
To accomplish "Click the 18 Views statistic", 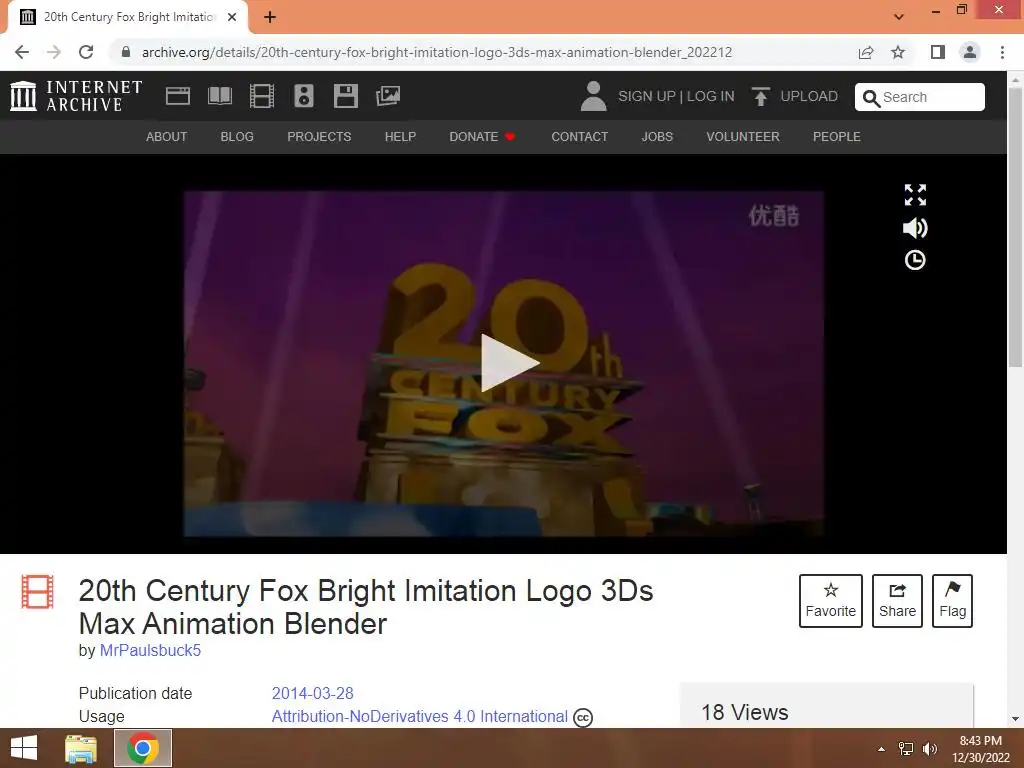I will tap(744, 712).
